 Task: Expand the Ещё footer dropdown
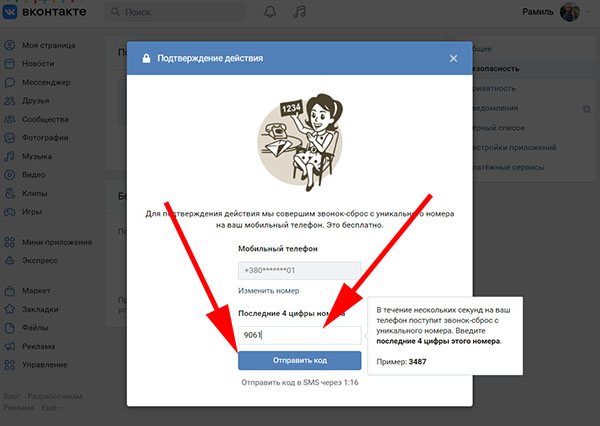click(53, 408)
